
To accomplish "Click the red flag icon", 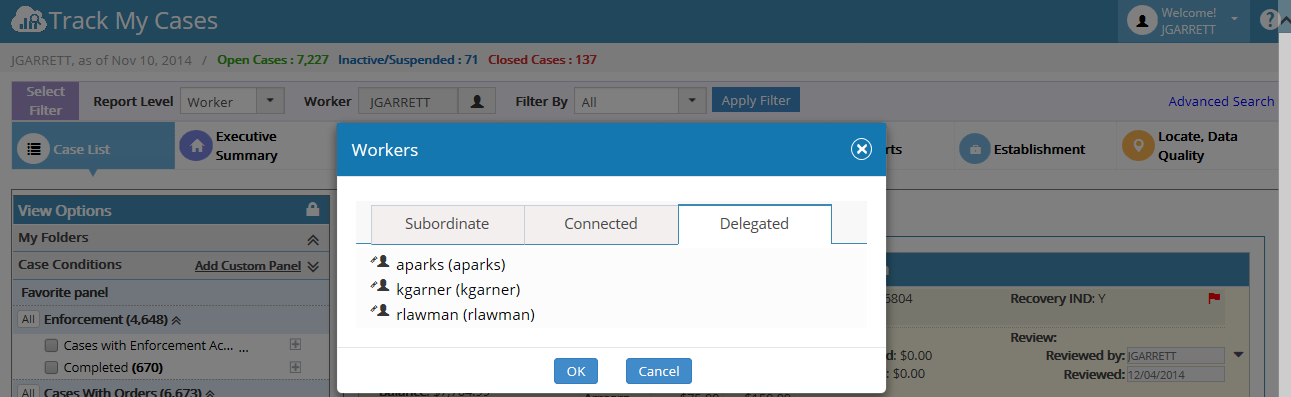I will [x=1215, y=298].
